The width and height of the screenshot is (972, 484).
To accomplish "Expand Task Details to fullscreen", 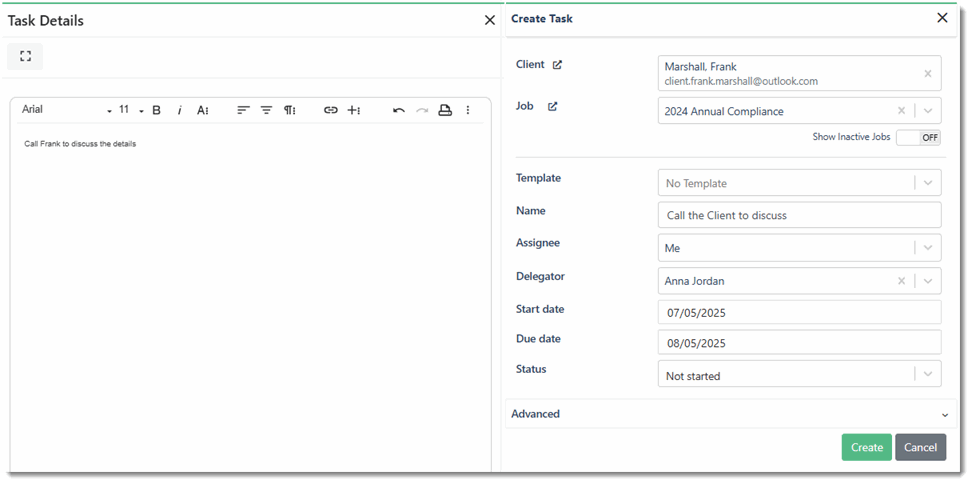I will point(25,56).
